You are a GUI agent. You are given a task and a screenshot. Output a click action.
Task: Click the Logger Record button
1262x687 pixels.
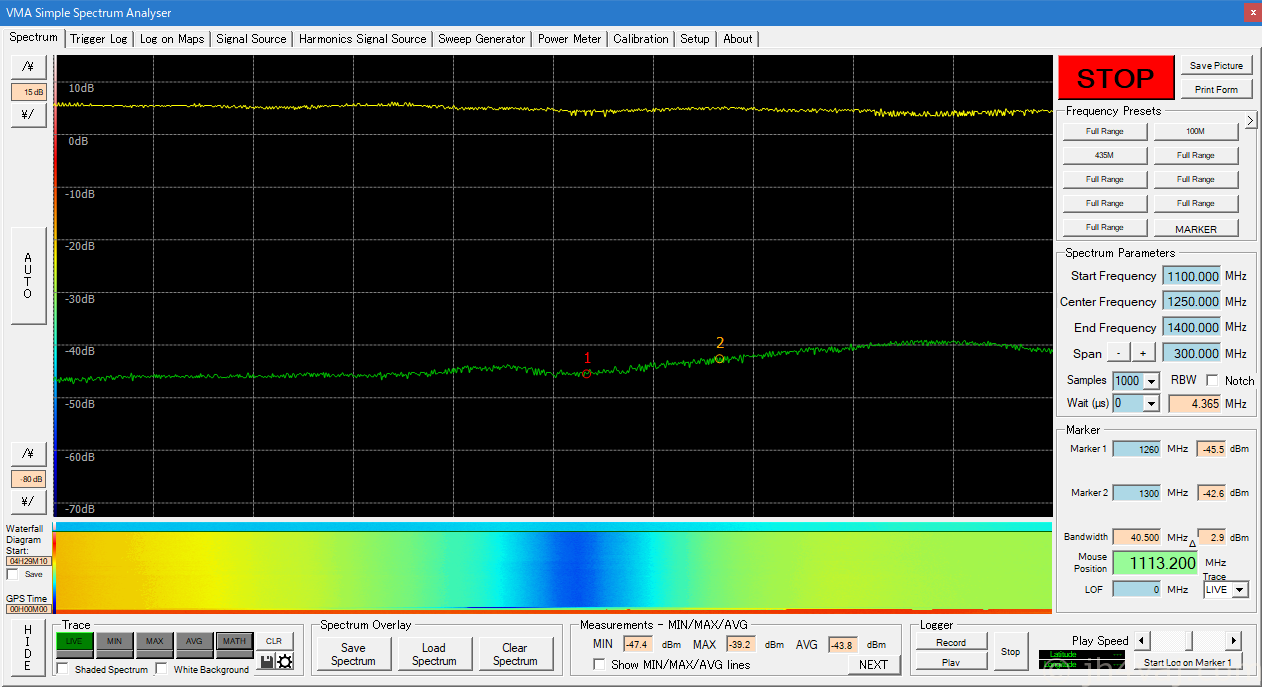click(x=951, y=642)
